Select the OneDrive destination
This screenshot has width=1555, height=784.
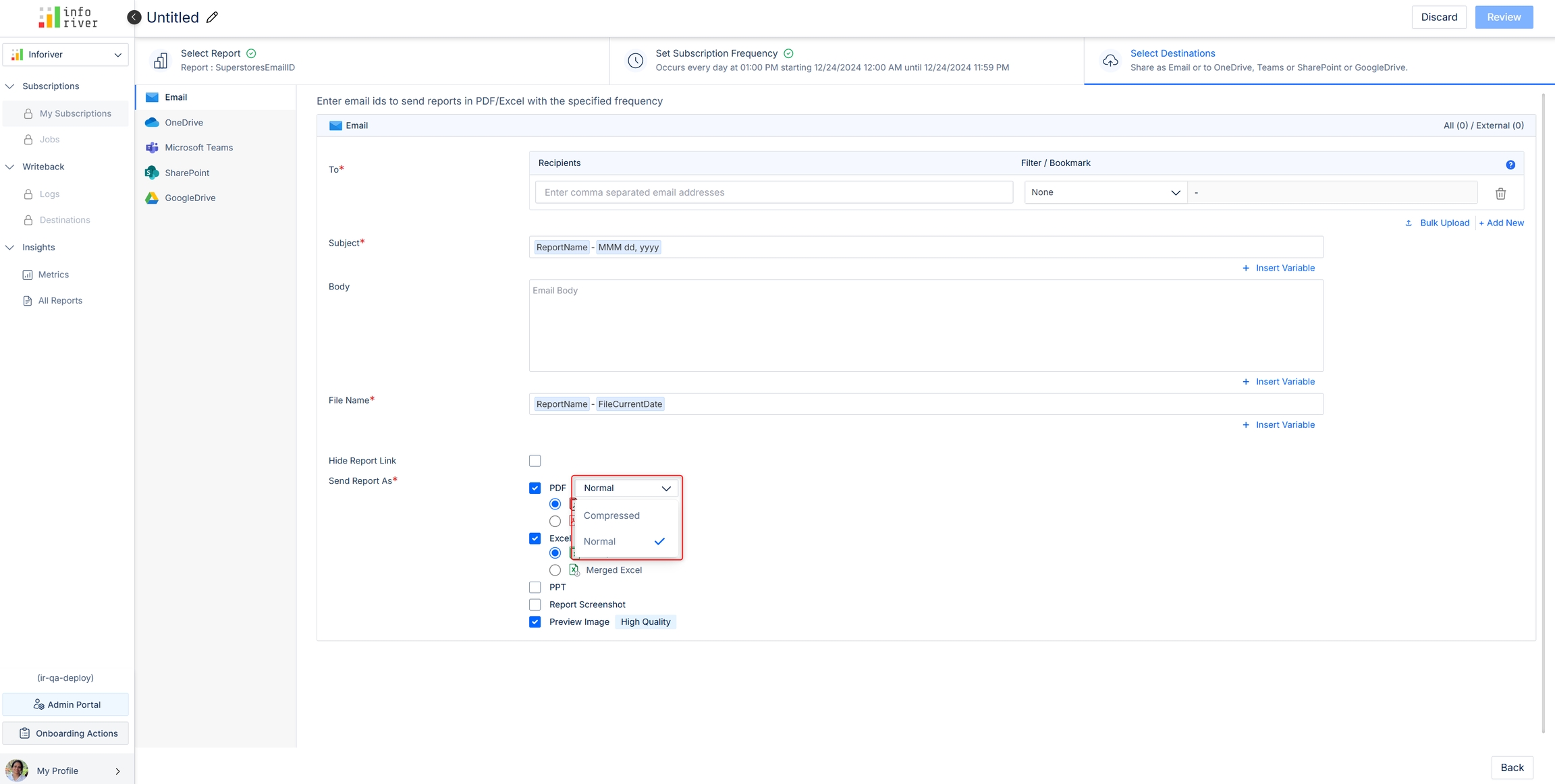tap(184, 122)
